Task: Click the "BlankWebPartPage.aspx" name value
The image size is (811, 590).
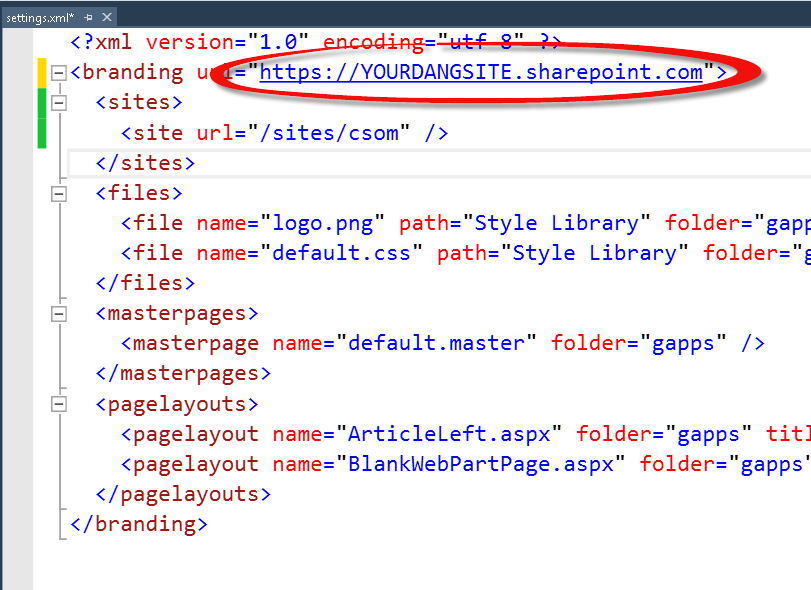Action: [481, 464]
